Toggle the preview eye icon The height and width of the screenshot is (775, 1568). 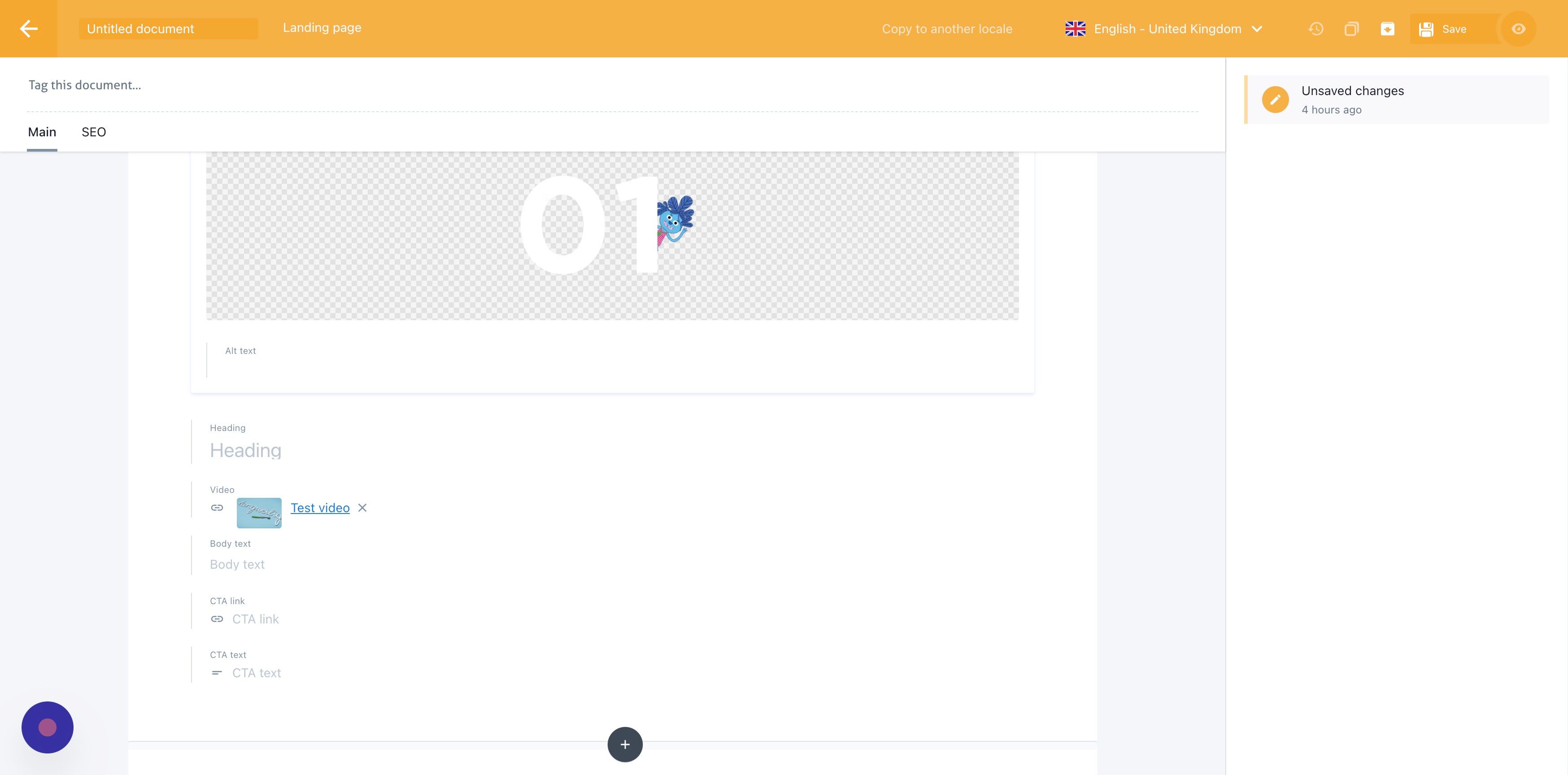point(1518,29)
